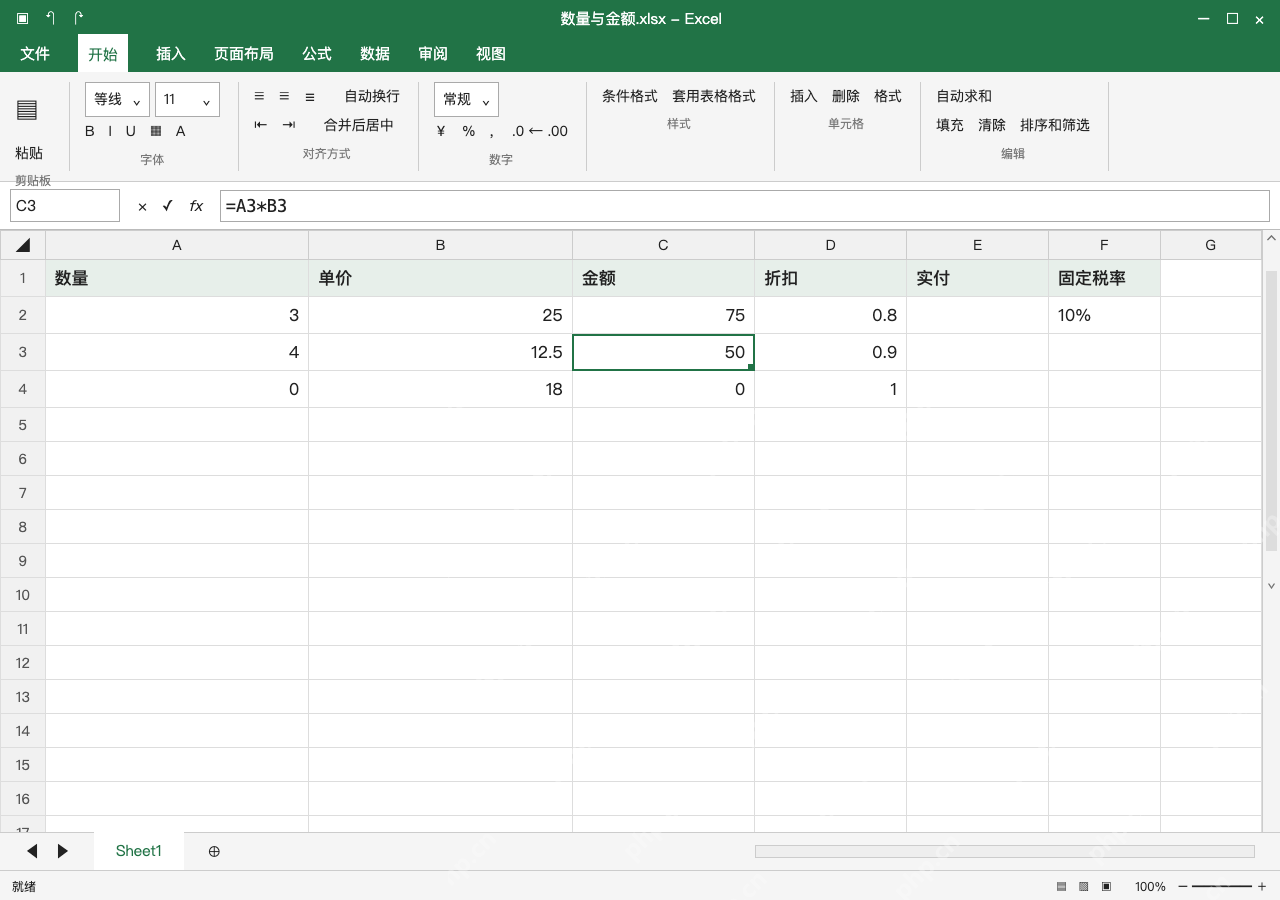
Task: Open the cell borders tool
Action: 156,131
